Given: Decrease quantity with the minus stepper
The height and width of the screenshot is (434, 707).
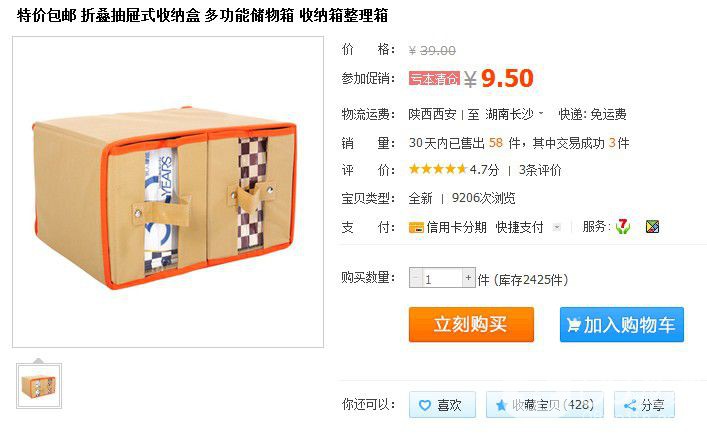Looking at the screenshot, I should pyautogui.click(x=415, y=278).
